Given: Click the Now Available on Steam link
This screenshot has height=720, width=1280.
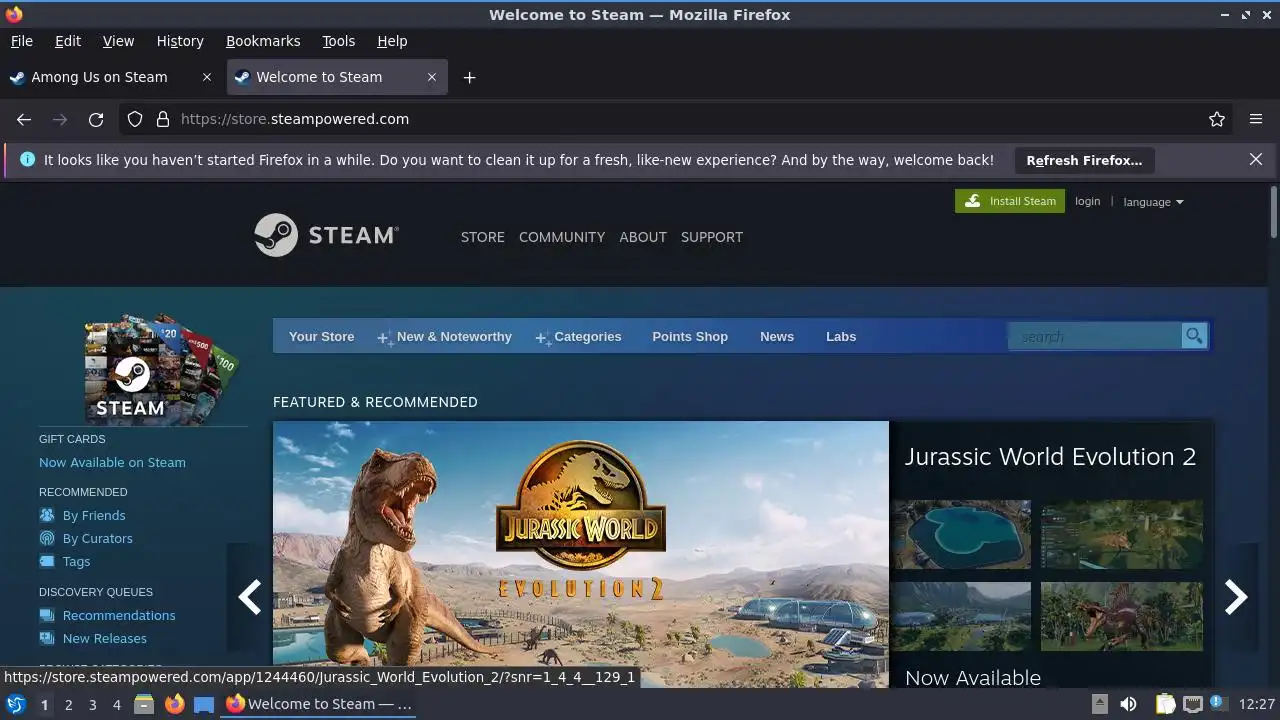Looking at the screenshot, I should [x=112, y=462].
